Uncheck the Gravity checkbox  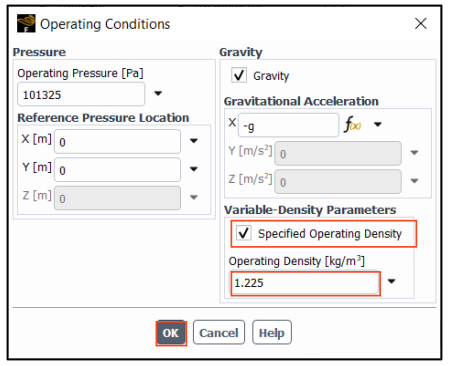click(239, 75)
